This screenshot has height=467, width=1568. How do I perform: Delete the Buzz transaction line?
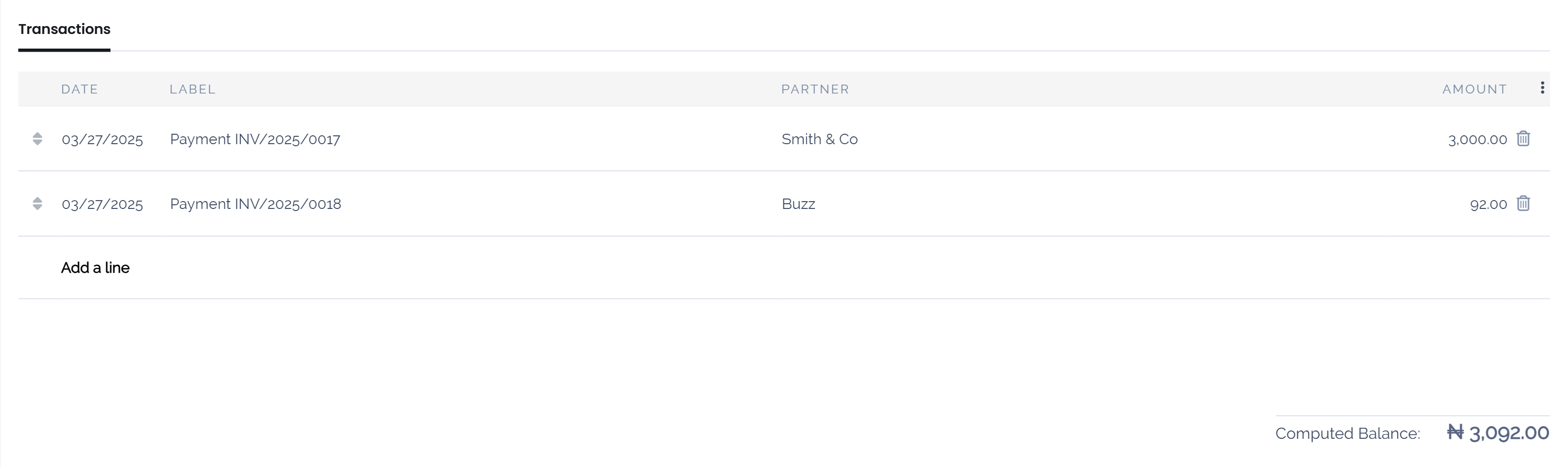coord(1523,203)
